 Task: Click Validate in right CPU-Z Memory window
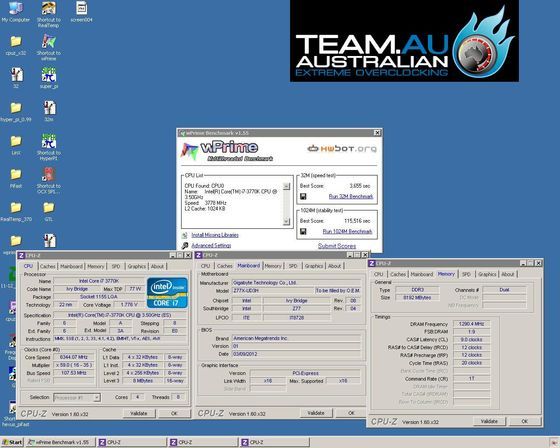tap(489, 421)
